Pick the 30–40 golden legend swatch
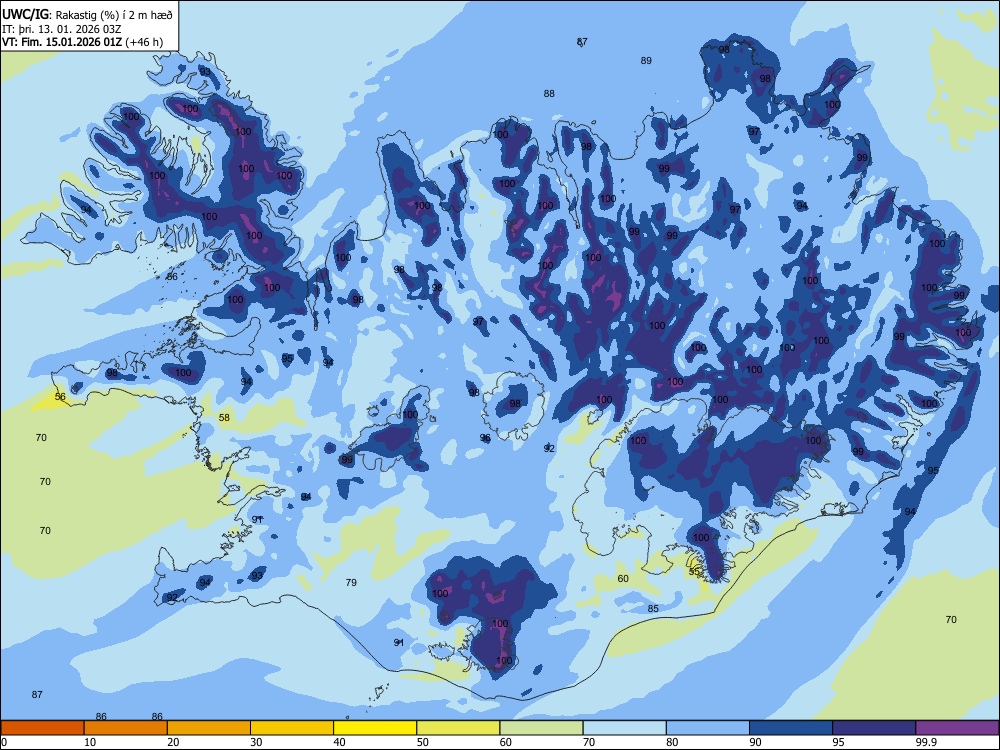Viewport: 1000px width, 750px height. [292, 728]
